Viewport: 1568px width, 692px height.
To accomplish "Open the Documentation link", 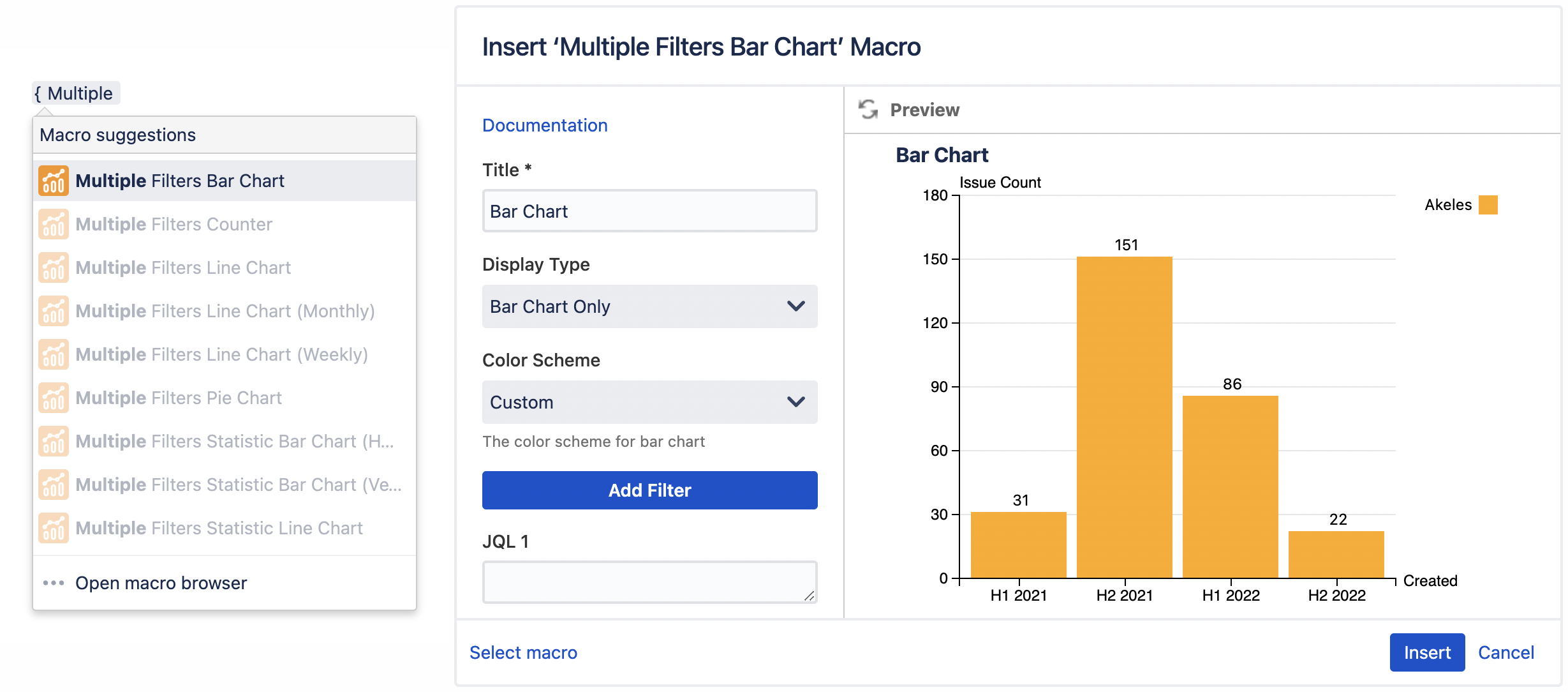I will pos(545,124).
